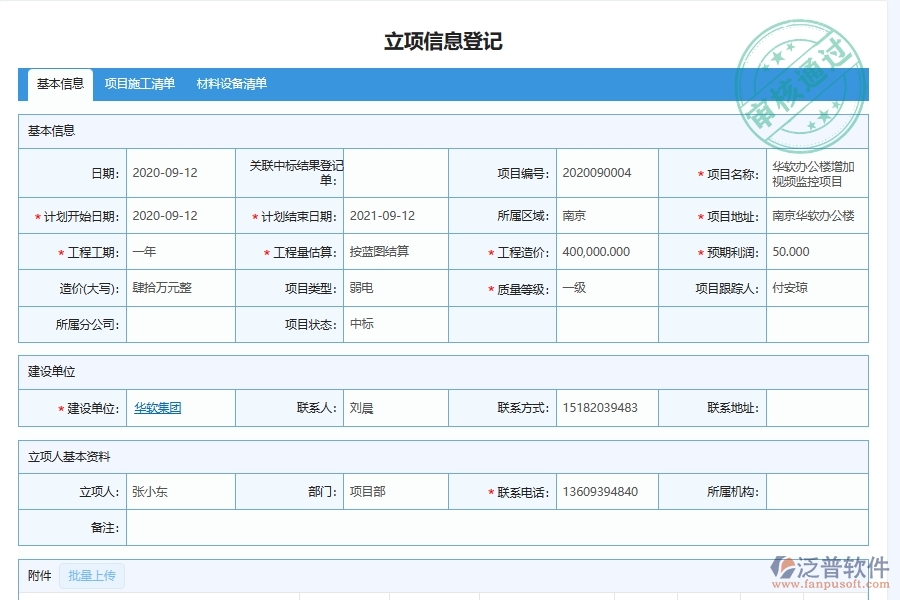Image resolution: width=900 pixels, height=600 pixels.
Task: Open the 华软集团 construction unit link
Action: (158, 408)
